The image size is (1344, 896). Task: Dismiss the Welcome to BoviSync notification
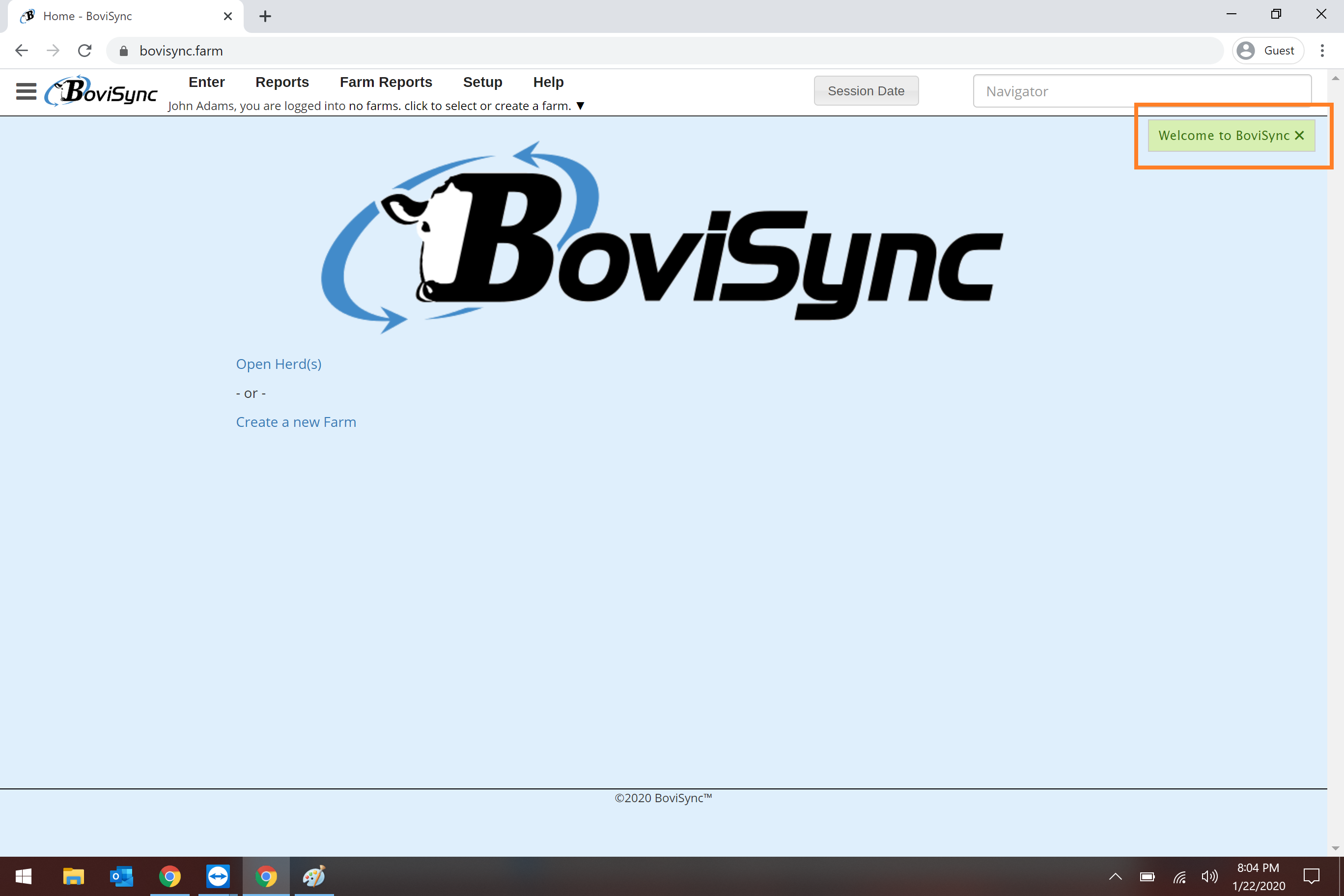click(1299, 136)
